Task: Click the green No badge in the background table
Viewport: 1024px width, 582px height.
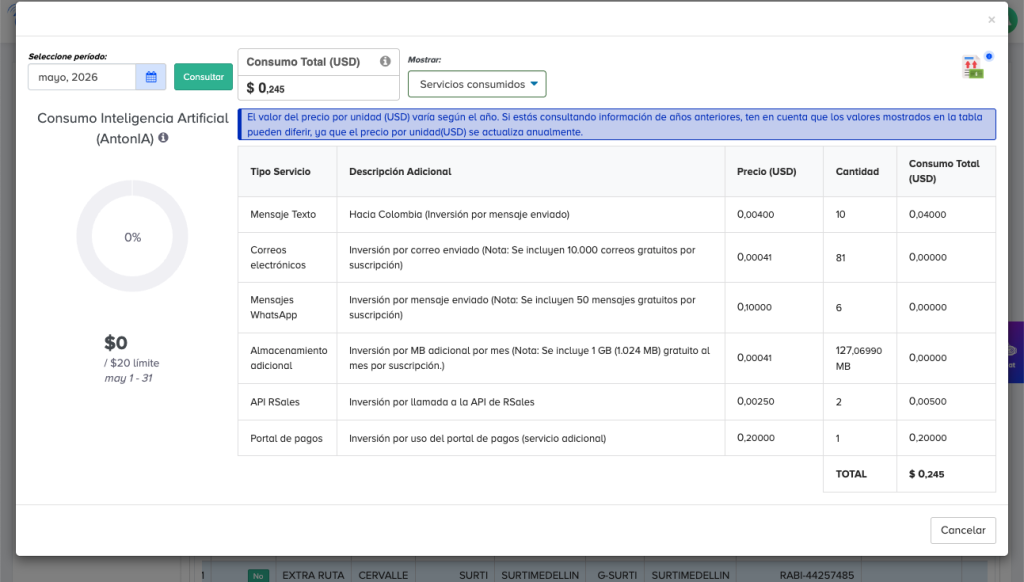Action: point(258,575)
